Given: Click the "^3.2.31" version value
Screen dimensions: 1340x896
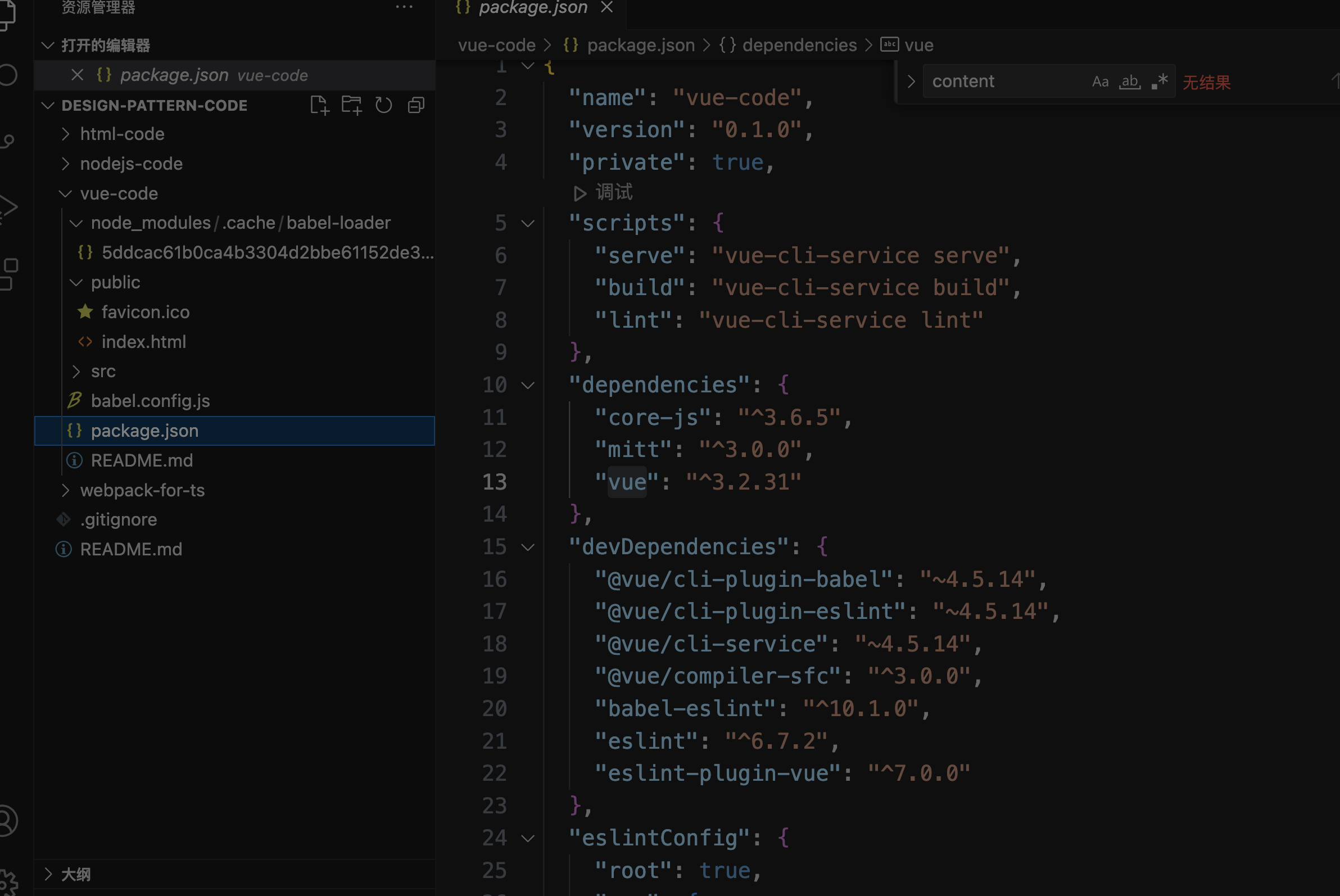Looking at the screenshot, I should click(x=744, y=482).
